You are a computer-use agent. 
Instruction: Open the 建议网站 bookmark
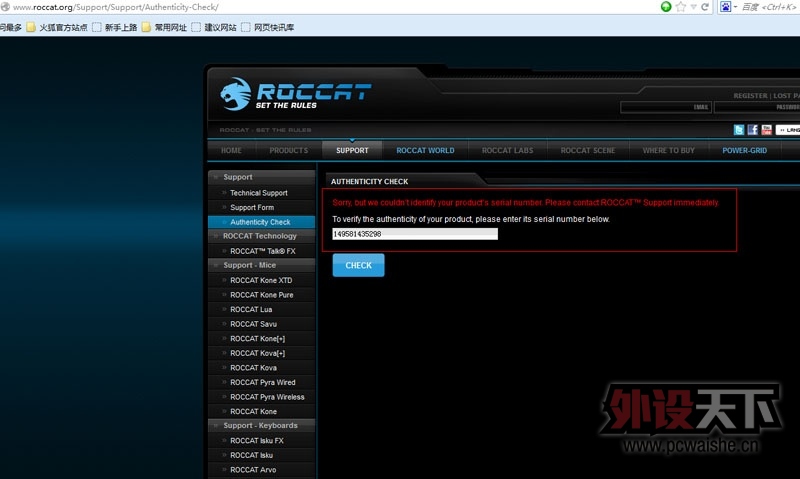(214, 27)
